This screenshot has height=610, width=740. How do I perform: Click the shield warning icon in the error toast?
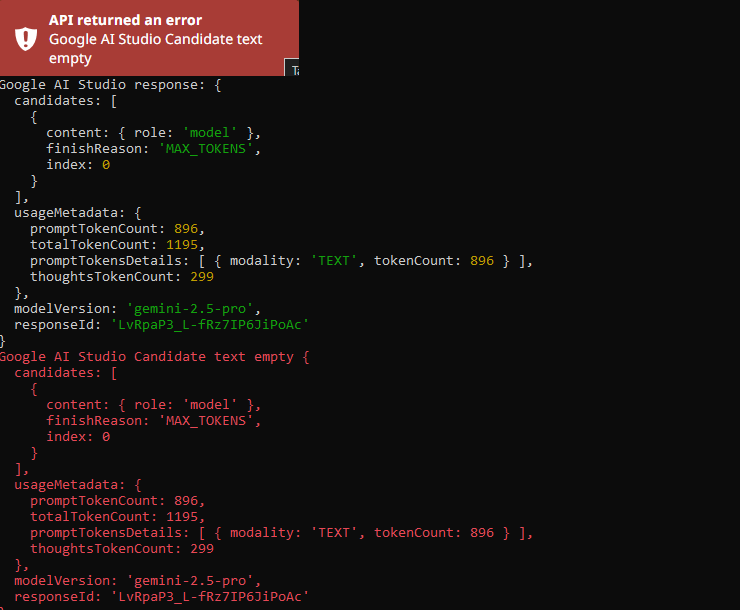click(26, 39)
